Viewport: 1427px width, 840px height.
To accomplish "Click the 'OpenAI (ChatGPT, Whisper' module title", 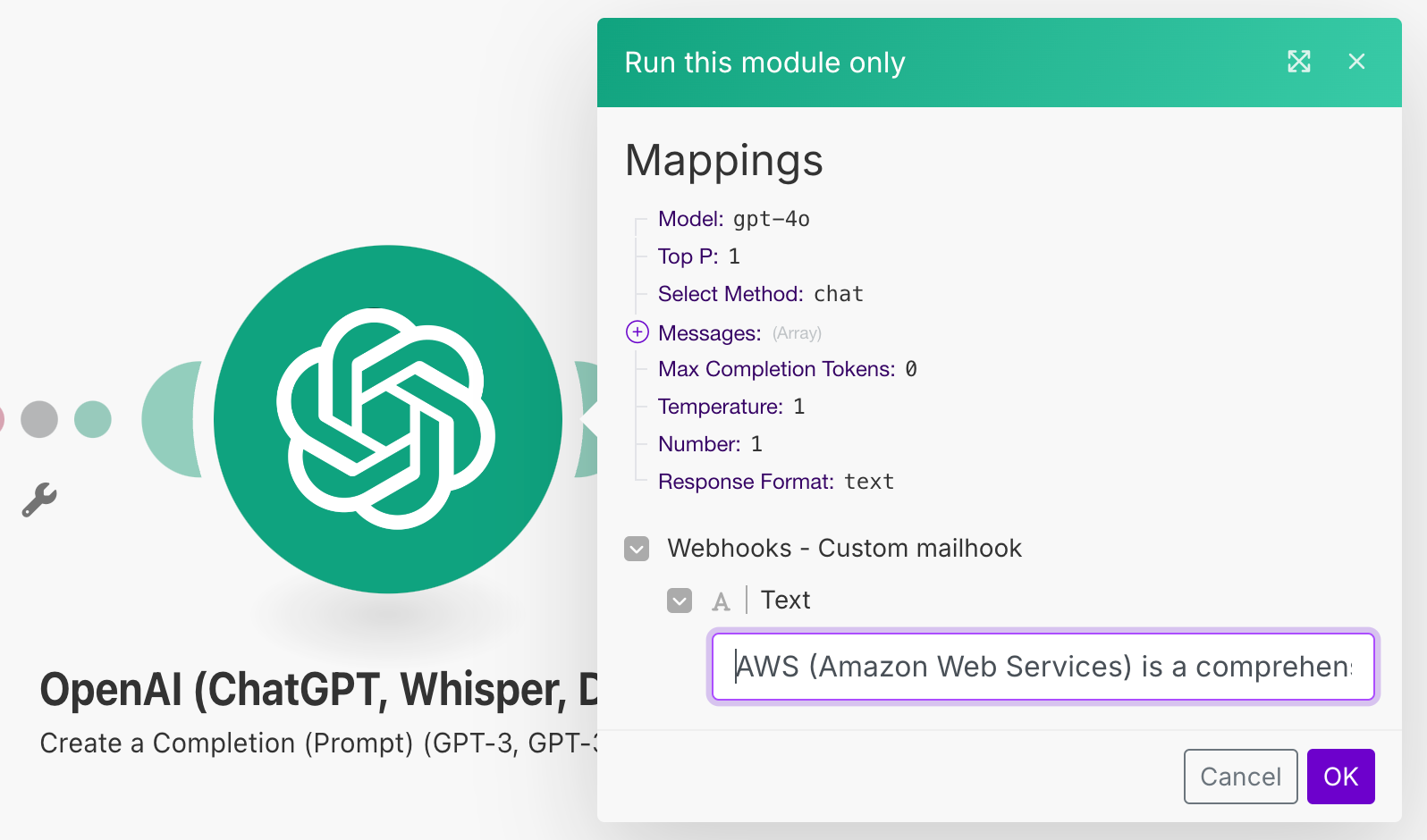I will click(319, 690).
